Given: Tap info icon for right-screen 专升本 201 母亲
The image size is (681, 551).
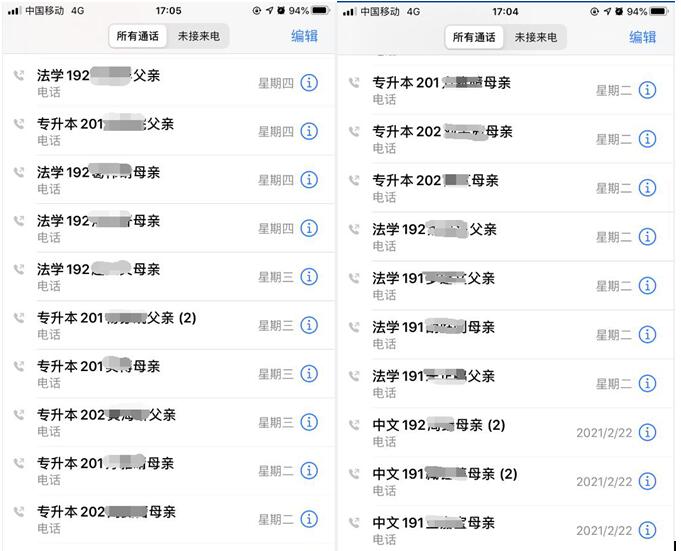Looking at the screenshot, I should coord(647,90).
